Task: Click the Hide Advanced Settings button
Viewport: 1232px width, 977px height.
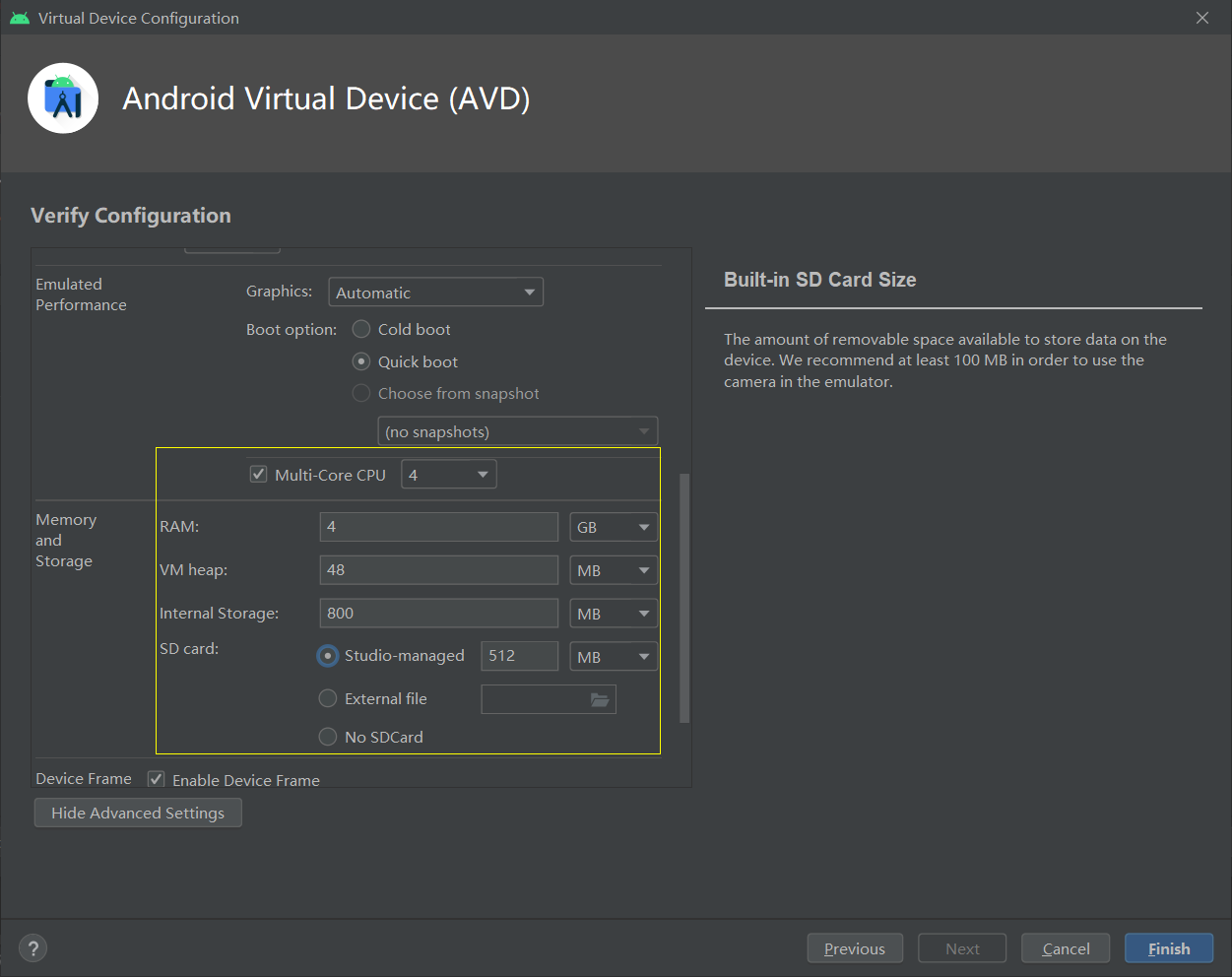Action: (x=138, y=813)
